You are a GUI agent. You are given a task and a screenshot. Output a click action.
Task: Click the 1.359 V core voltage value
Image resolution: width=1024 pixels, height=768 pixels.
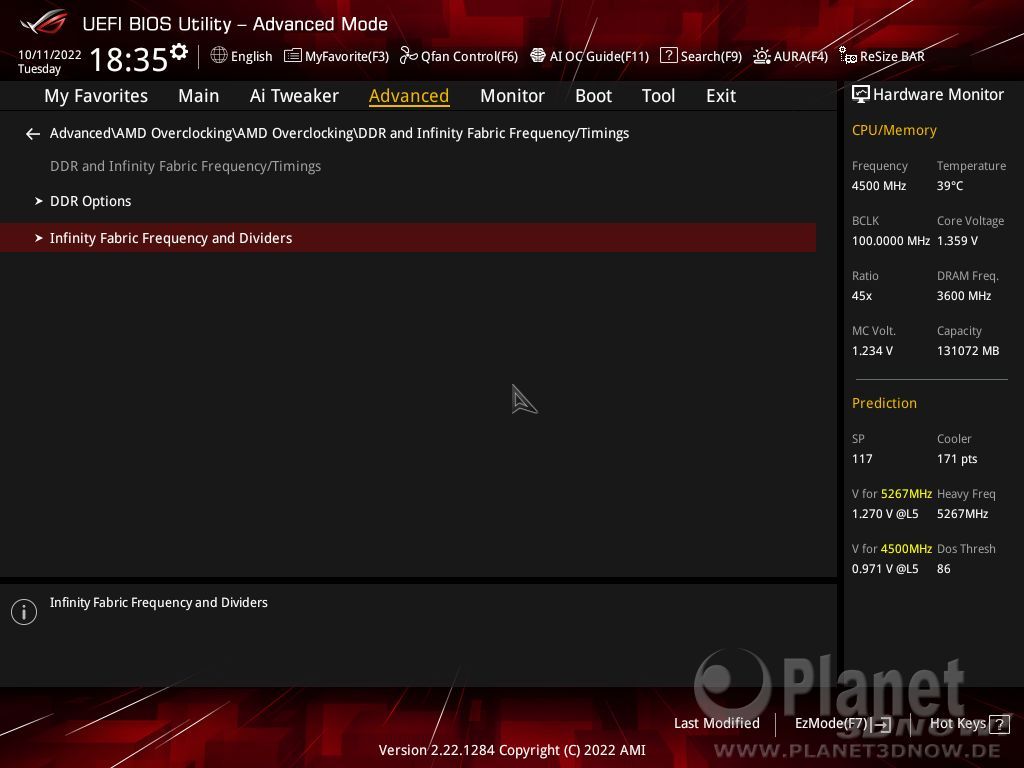pos(957,241)
